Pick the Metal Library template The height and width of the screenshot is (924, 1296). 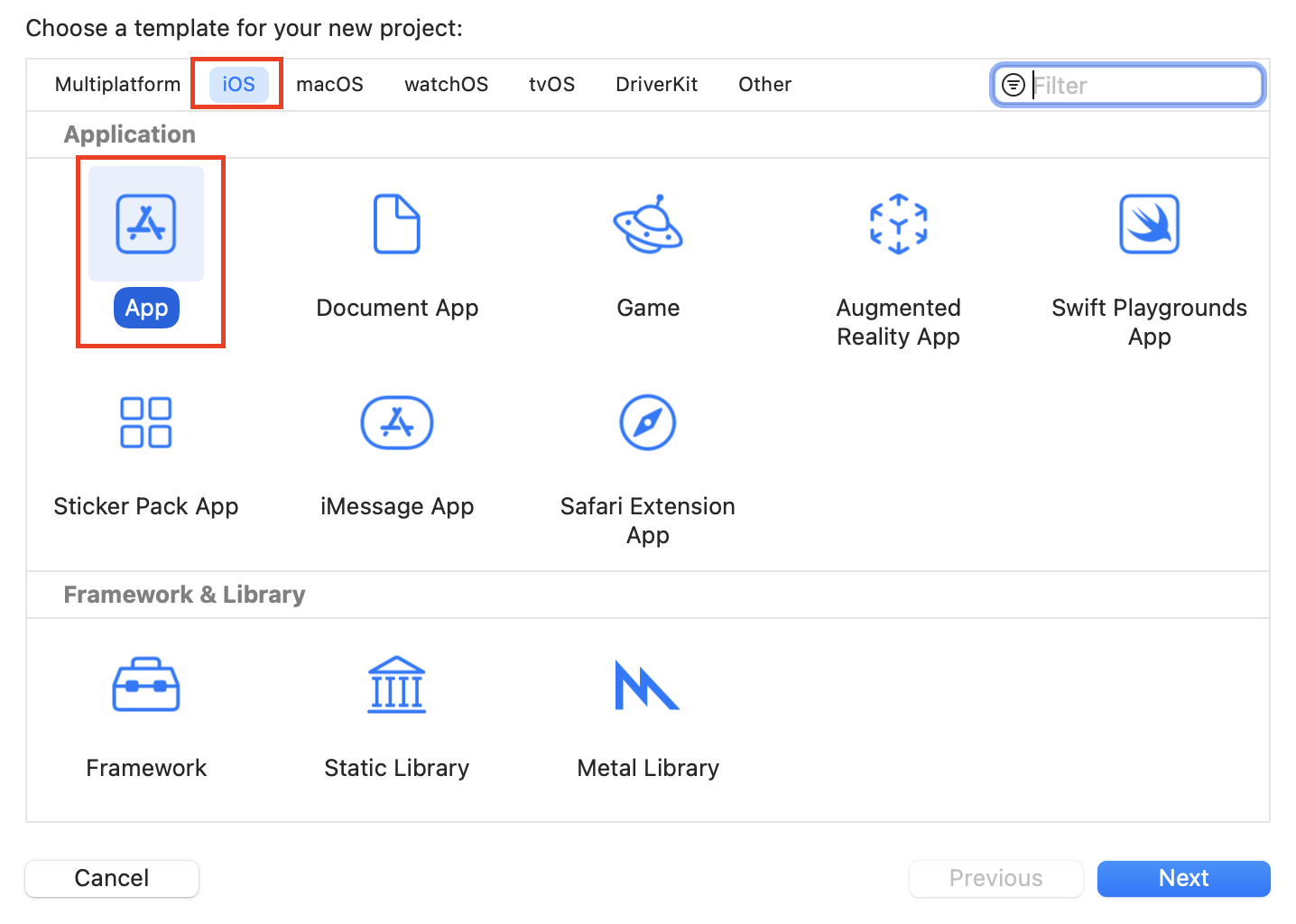[x=647, y=684]
